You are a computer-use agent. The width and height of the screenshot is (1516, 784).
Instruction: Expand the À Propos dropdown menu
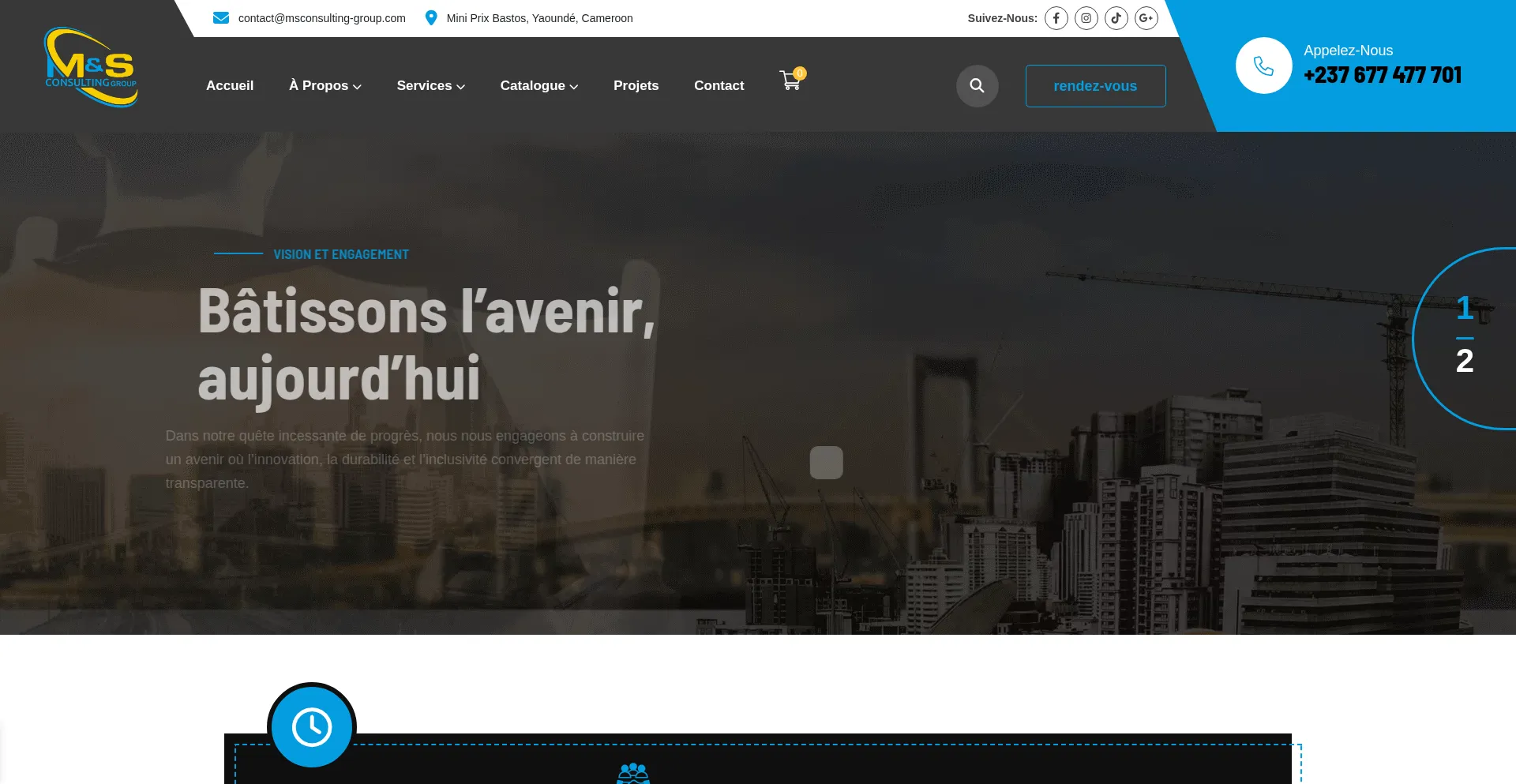(325, 86)
